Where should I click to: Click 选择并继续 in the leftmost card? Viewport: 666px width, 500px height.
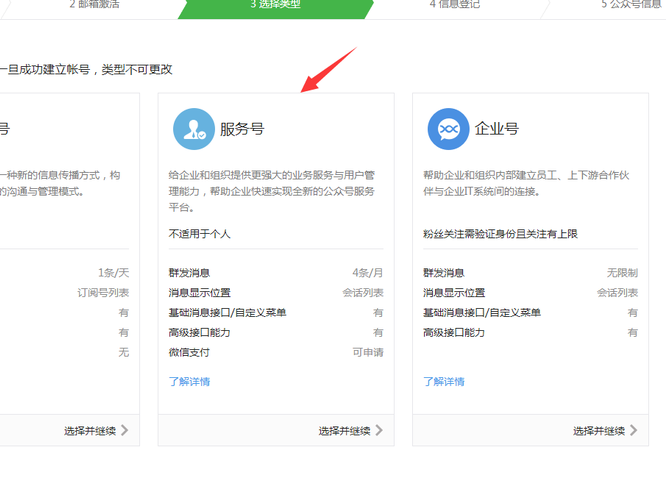(x=90, y=431)
